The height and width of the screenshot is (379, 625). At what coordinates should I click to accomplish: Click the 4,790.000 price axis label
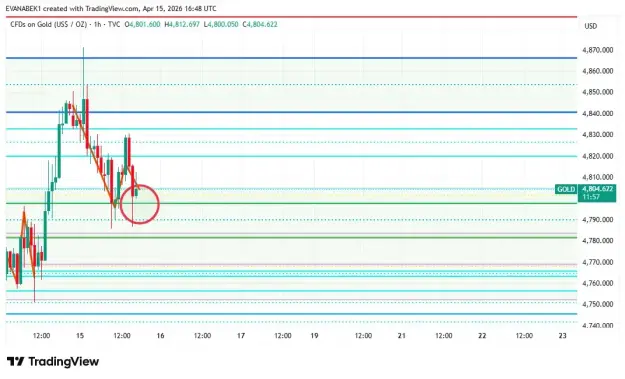597,220
